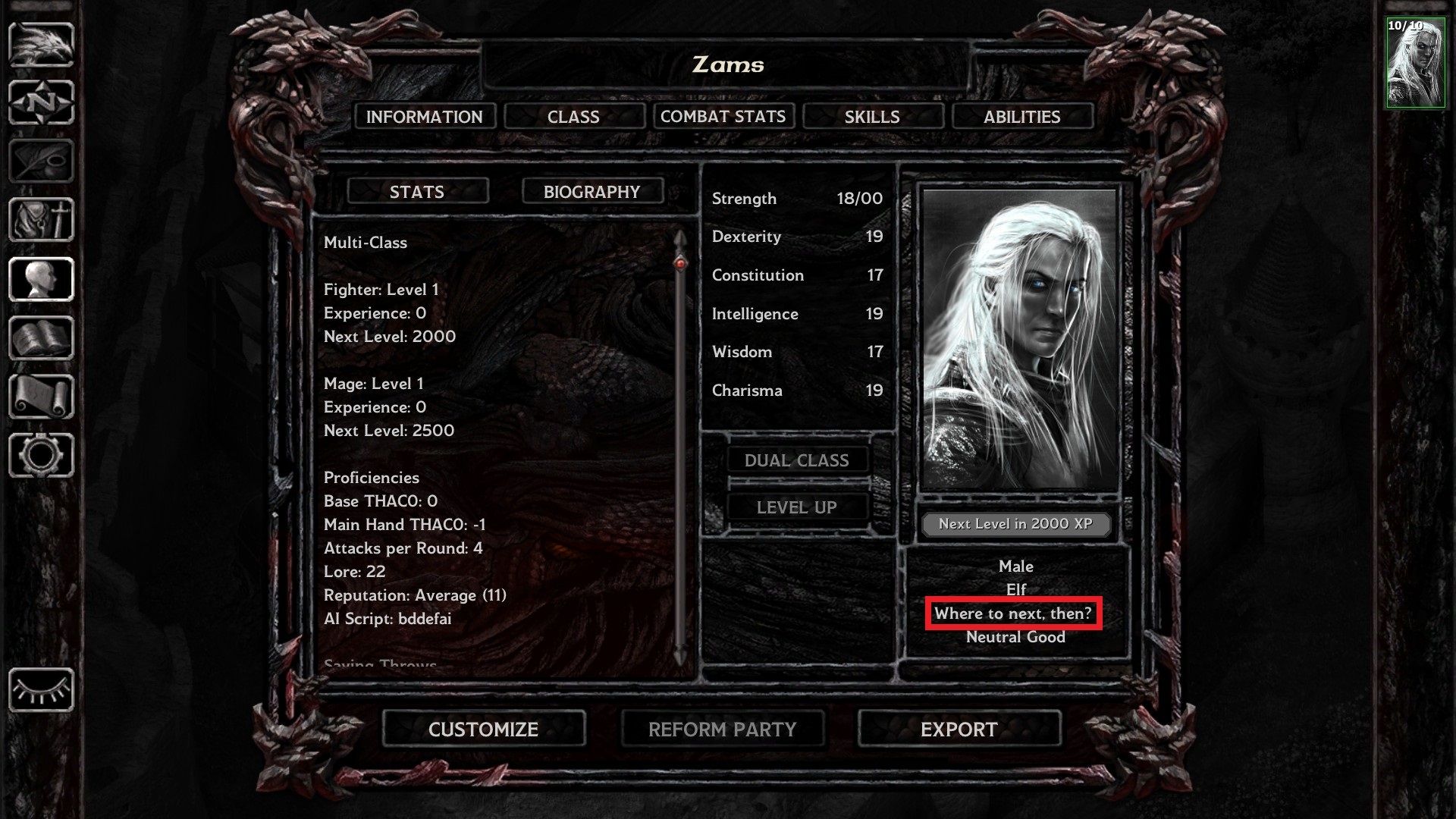The width and height of the screenshot is (1456, 819).
Task: Open the ABILITIES tab
Action: (1021, 117)
